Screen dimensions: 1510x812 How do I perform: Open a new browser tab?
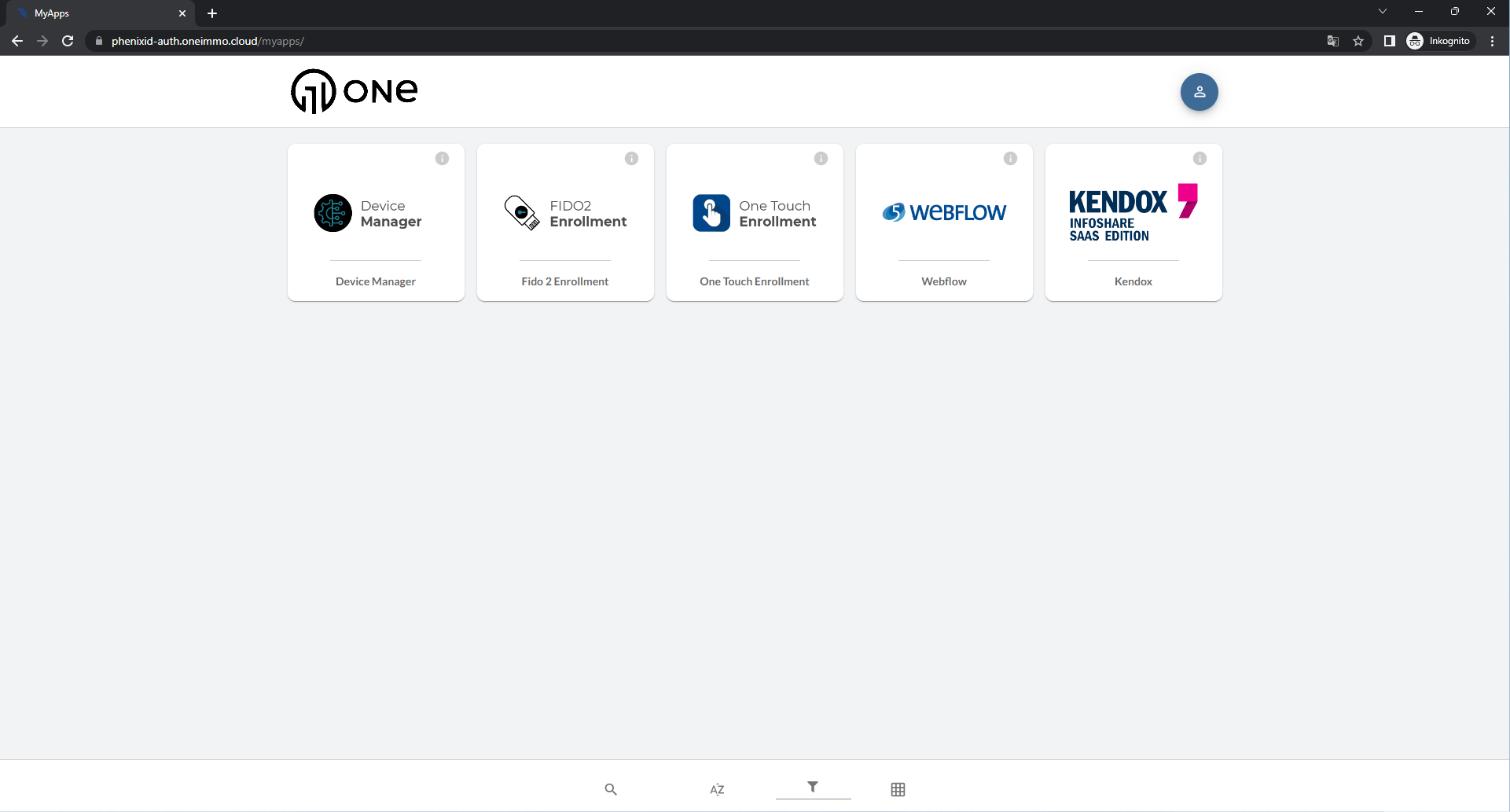click(212, 13)
